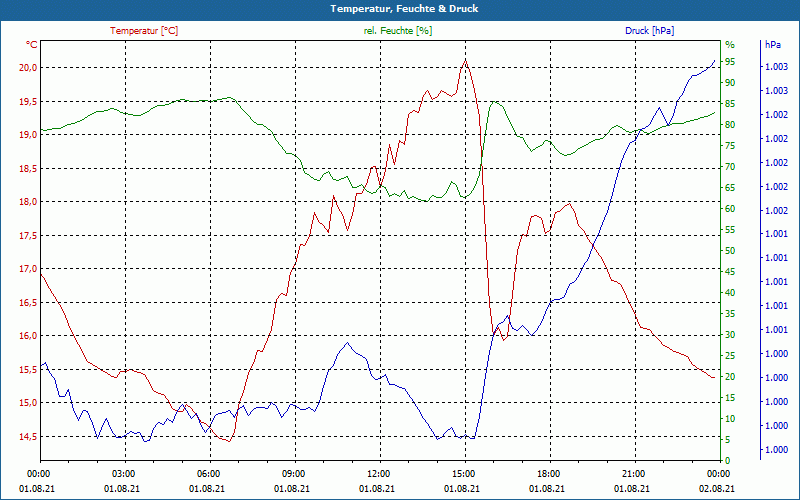Click the green humidity curve's peak after 15:00
800x500 pixels.
pos(493,102)
